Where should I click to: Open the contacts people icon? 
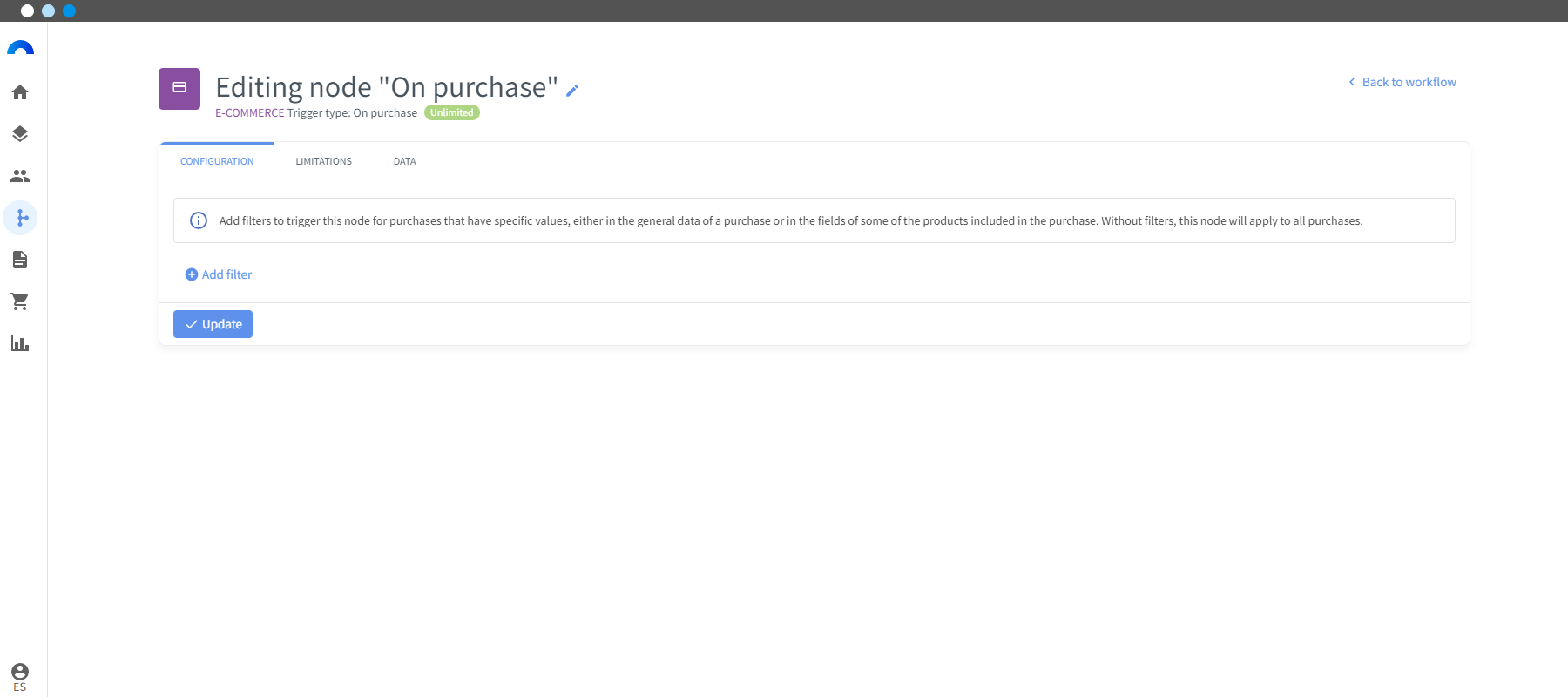pyautogui.click(x=20, y=176)
